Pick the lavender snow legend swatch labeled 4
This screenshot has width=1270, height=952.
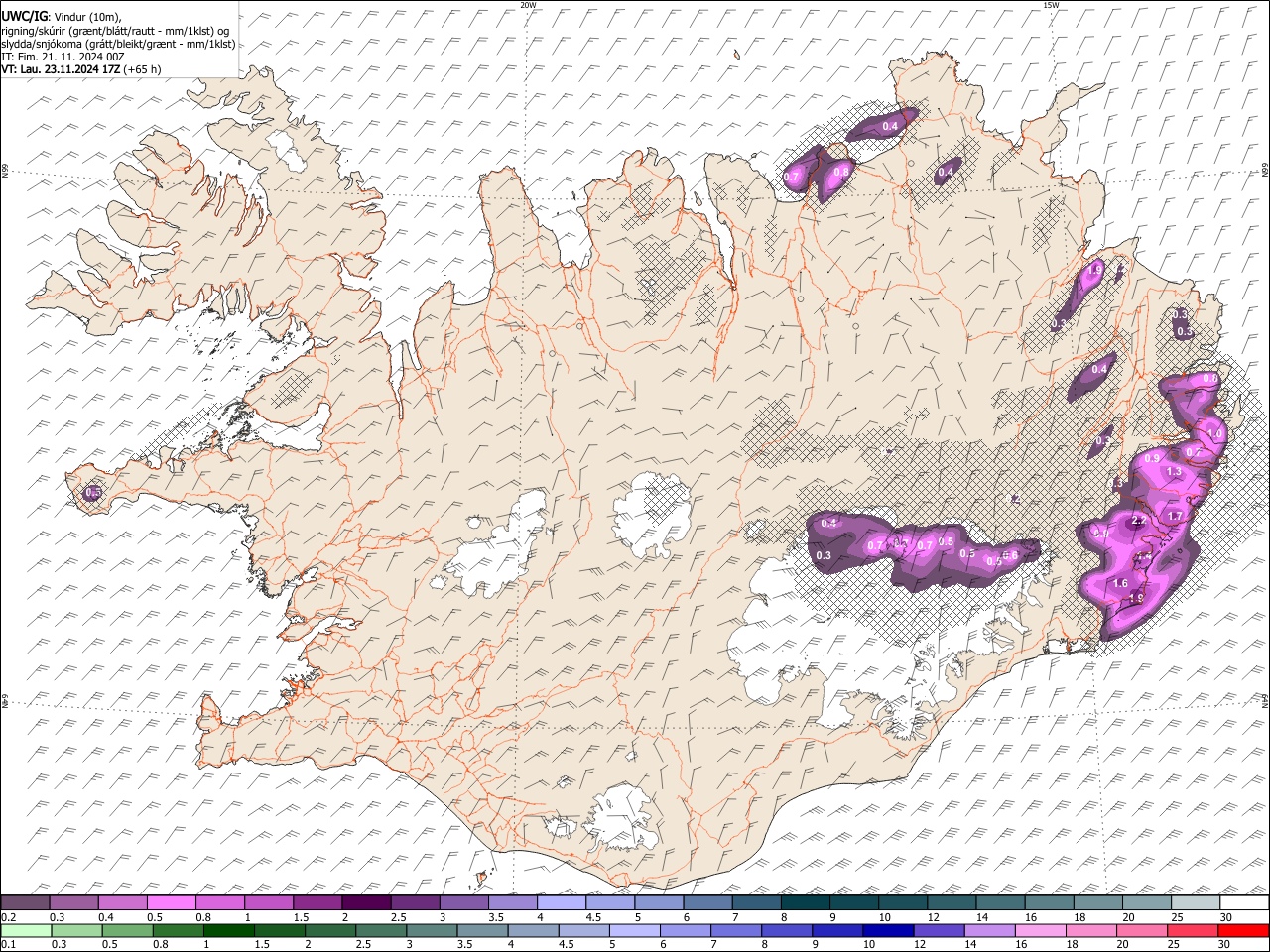pyautogui.click(x=560, y=903)
